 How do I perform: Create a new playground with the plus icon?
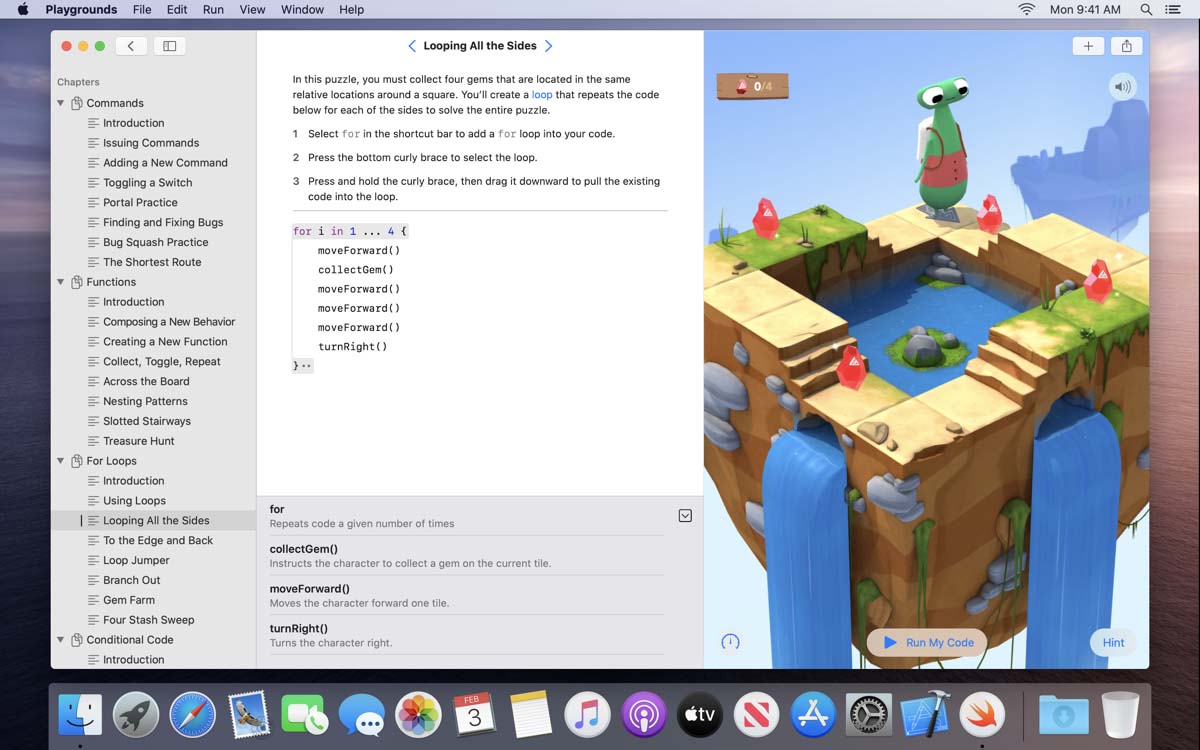pyautogui.click(x=1088, y=45)
